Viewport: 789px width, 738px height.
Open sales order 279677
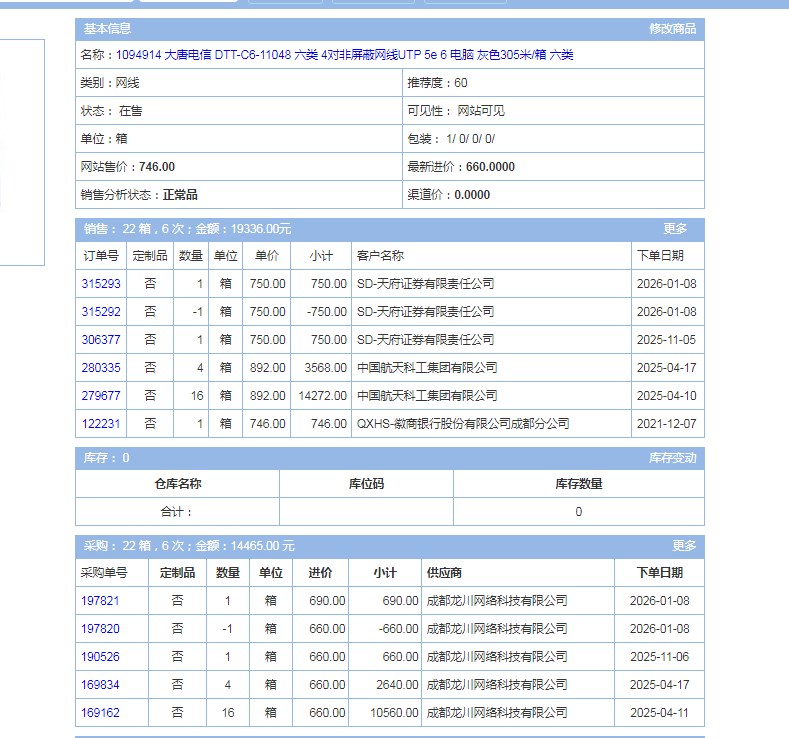click(101, 396)
